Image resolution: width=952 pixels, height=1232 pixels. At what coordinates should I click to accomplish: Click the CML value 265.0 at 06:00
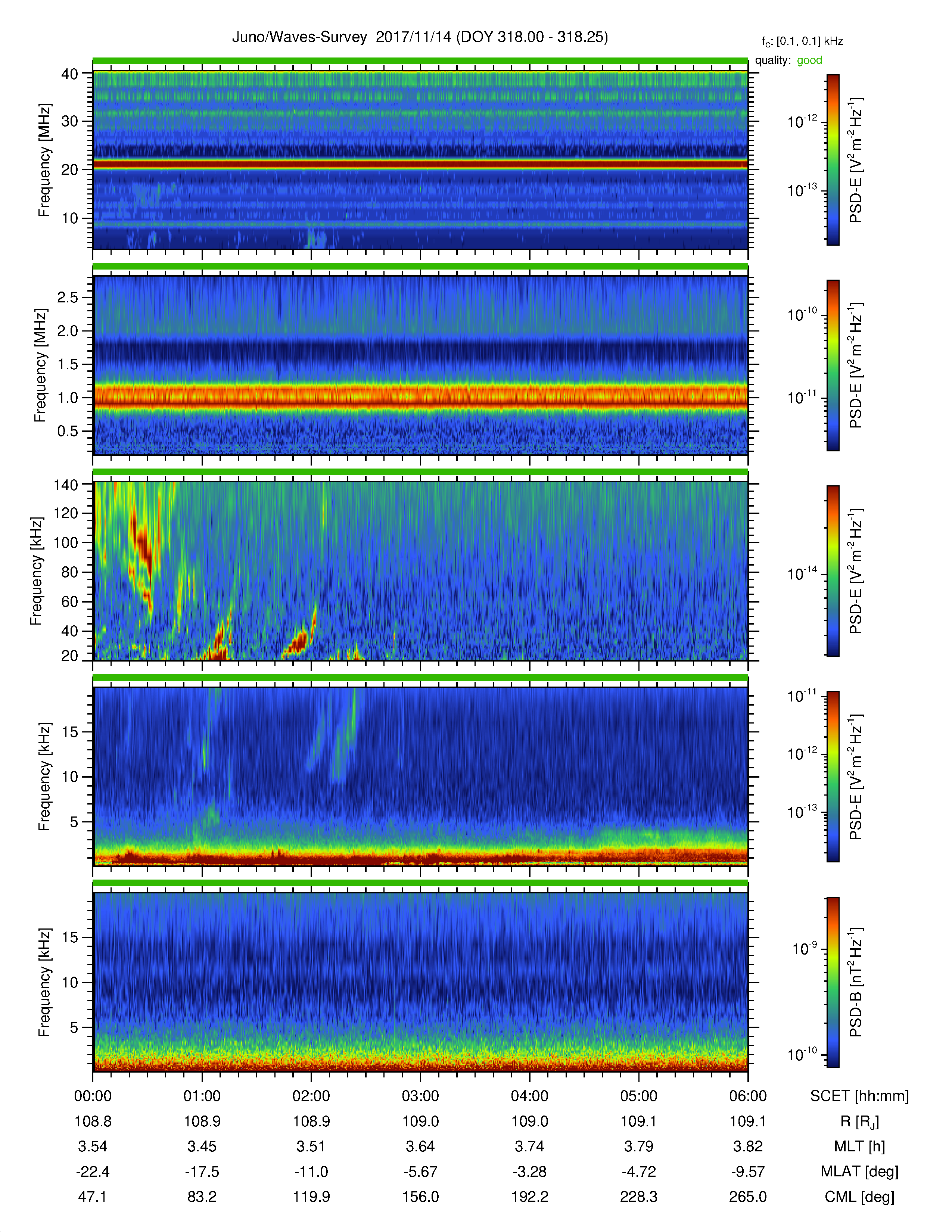pyautogui.click(x=747, y=1197)
